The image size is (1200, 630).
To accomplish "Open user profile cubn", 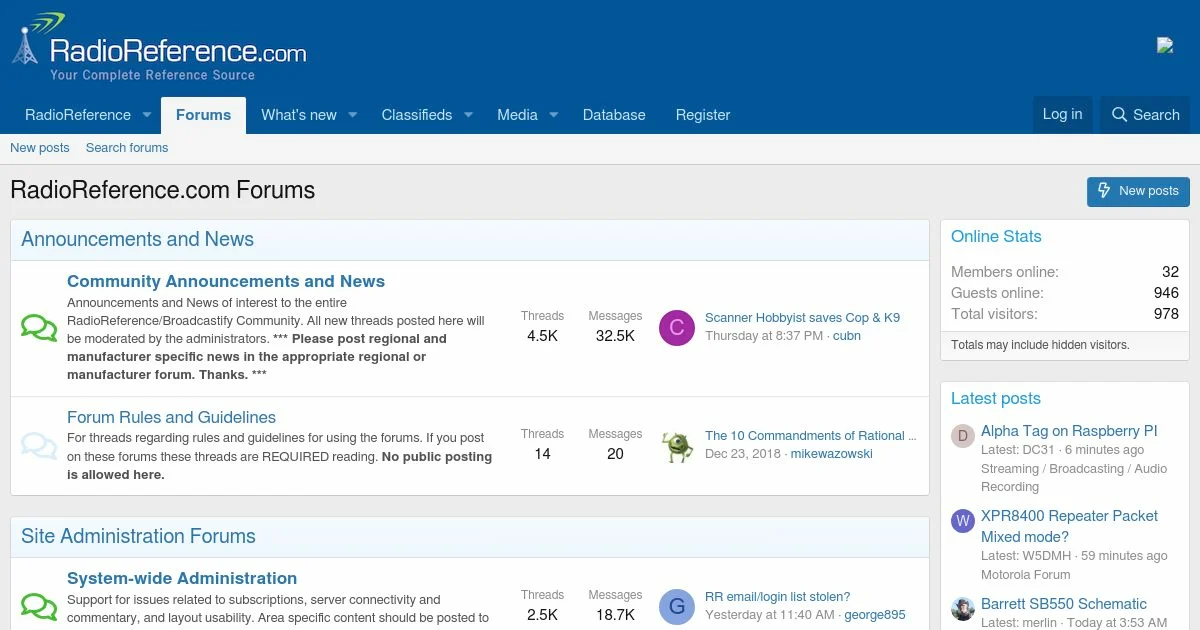I will 847,336.
